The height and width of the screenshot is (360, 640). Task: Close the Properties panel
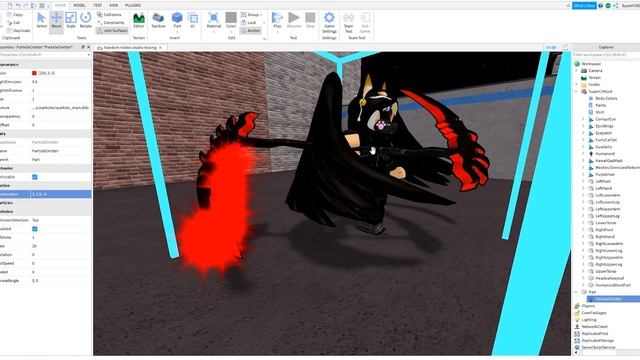pos(89,47)
